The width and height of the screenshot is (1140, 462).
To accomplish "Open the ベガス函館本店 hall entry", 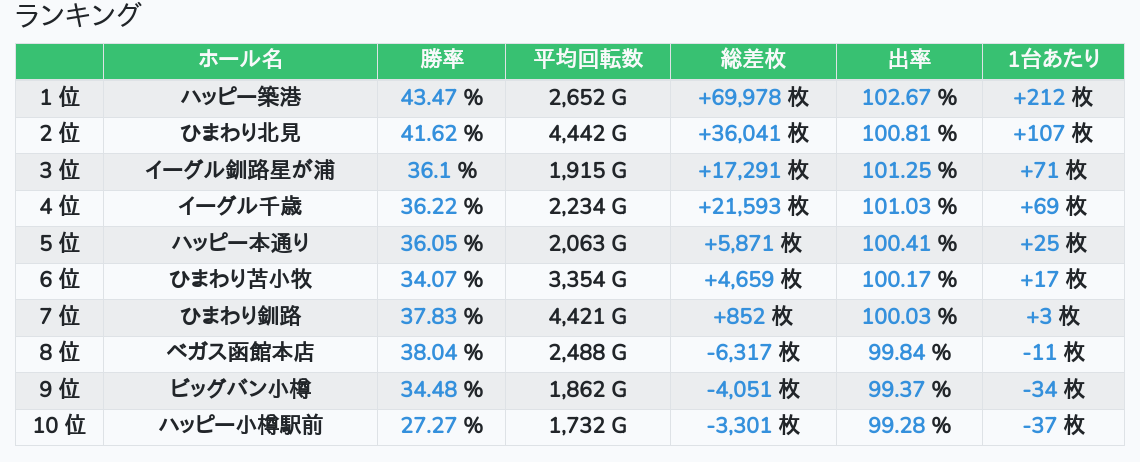I will [x=240, y=352].
